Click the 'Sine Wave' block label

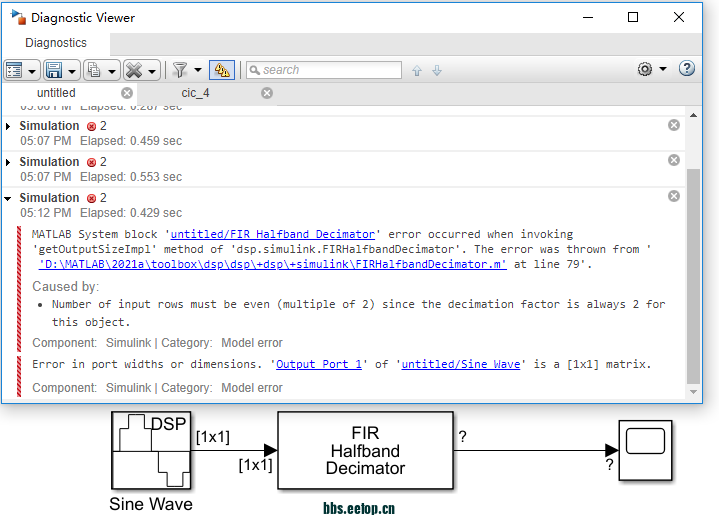click(x=151, y=504)
